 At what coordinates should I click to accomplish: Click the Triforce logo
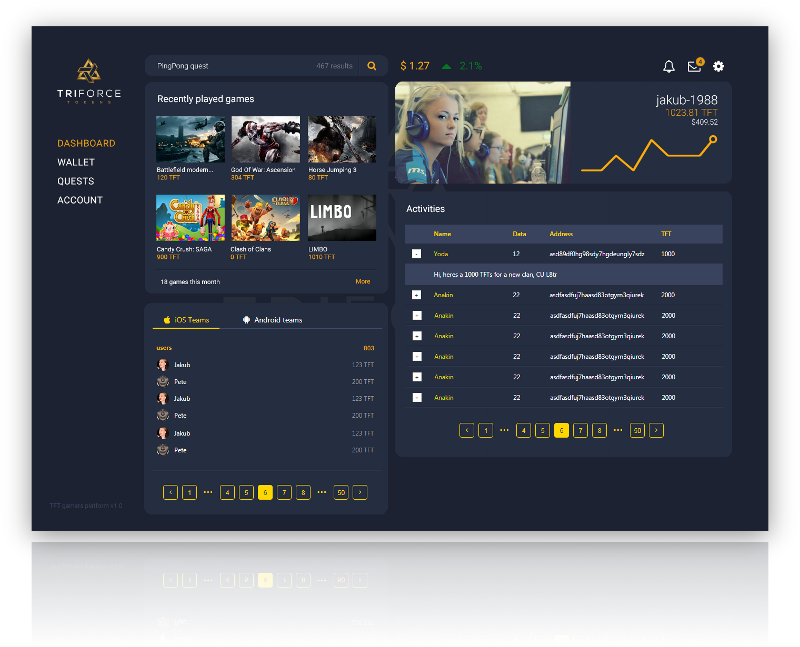pyautogui.click(x=89, y=72)
